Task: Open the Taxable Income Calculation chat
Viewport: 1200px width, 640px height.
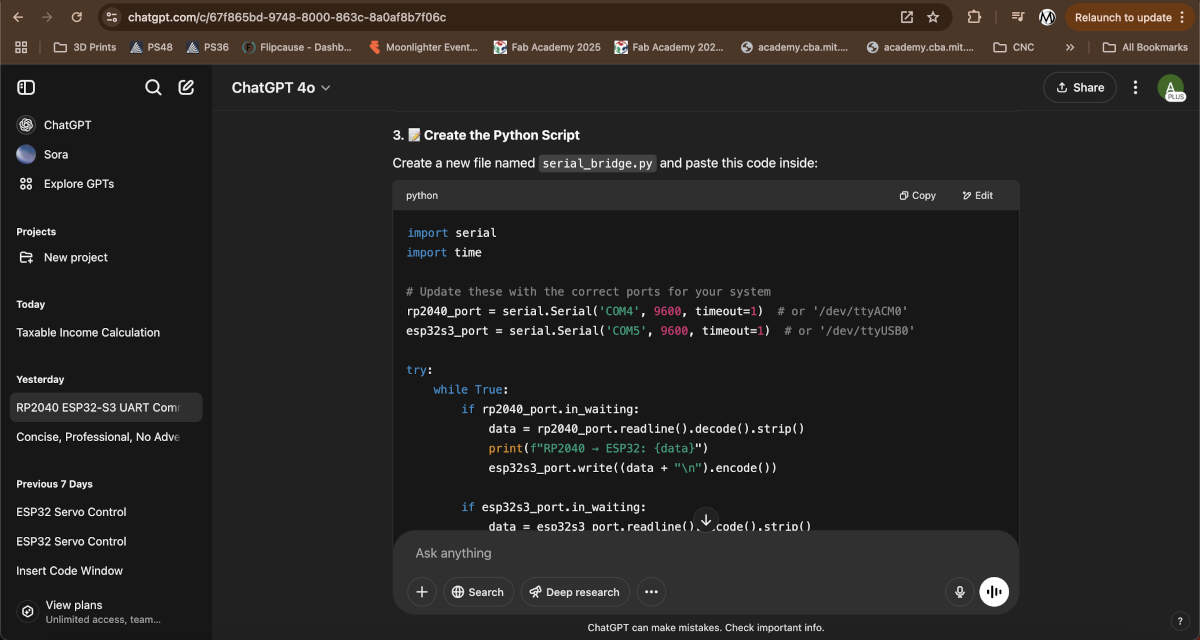Action: [x=105, y=332]
